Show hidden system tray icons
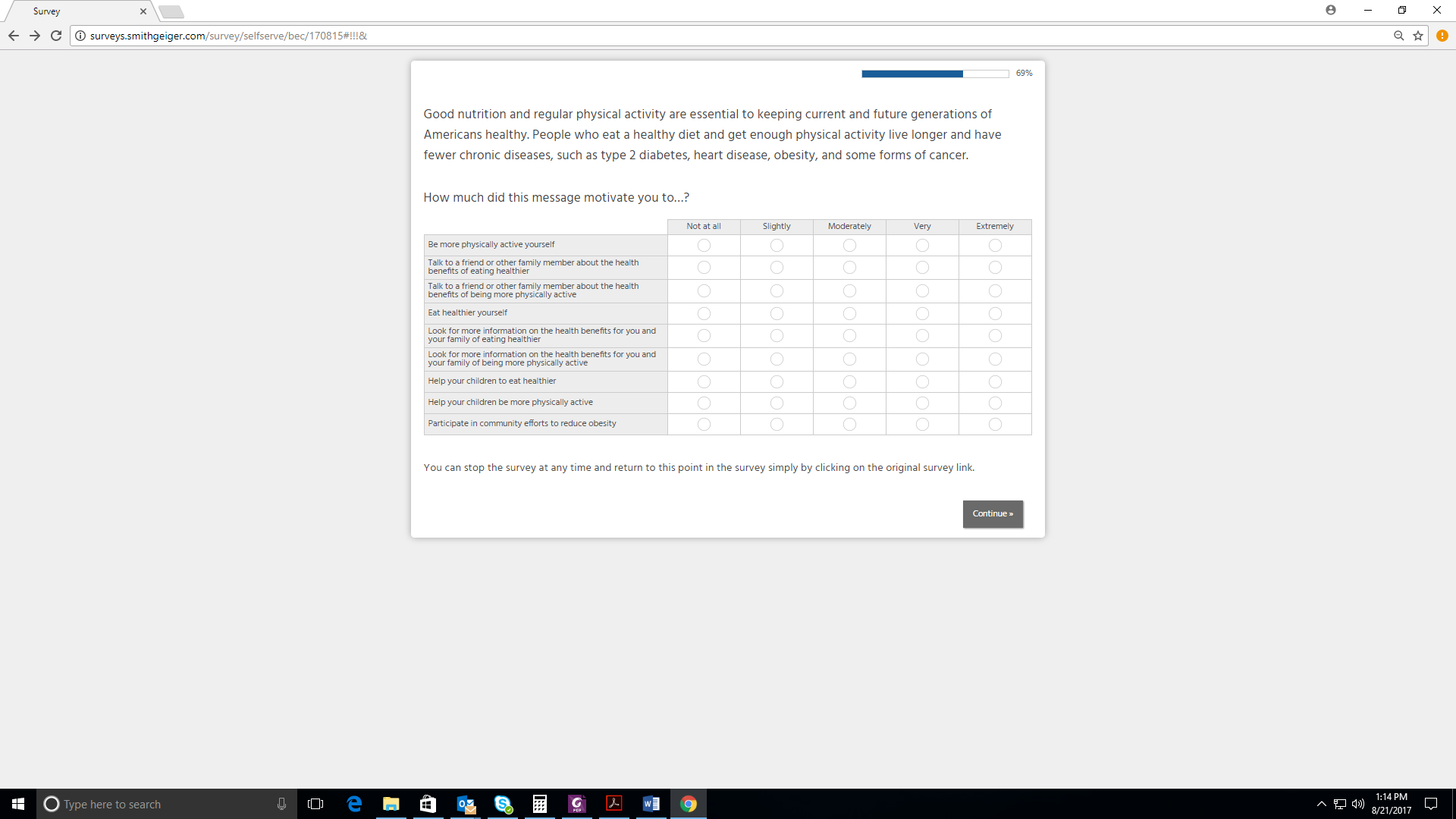The image size is (1456, 819). pos(1322,804)
